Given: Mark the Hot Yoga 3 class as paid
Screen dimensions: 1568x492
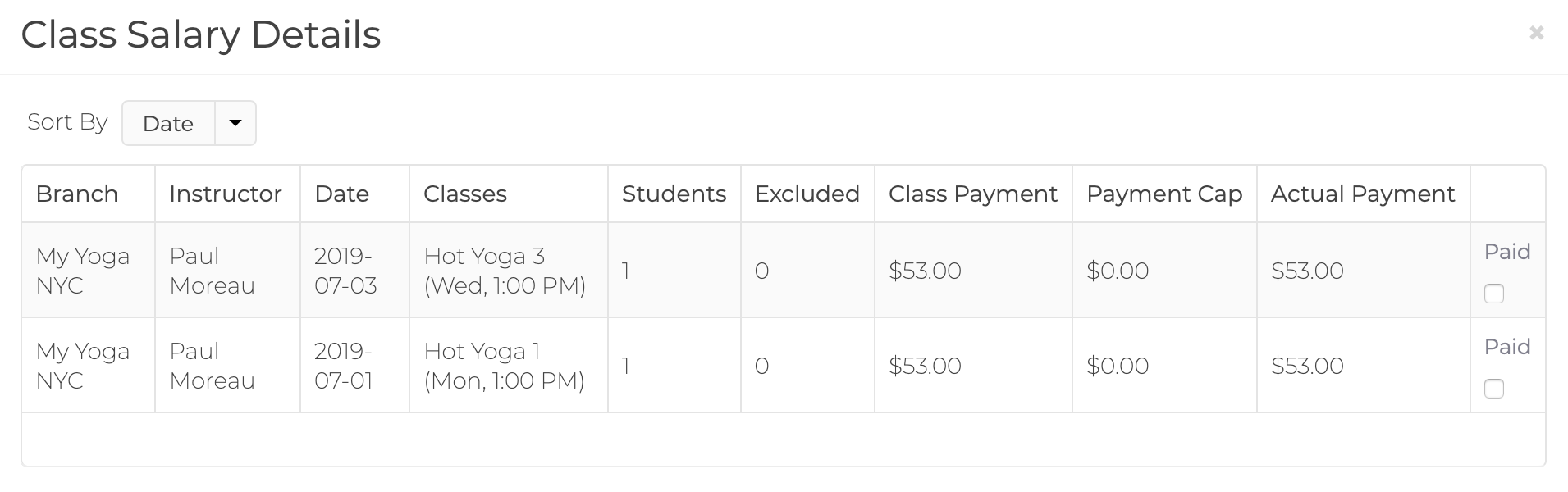Looking at the screenshot, I should coord(1493,294).
